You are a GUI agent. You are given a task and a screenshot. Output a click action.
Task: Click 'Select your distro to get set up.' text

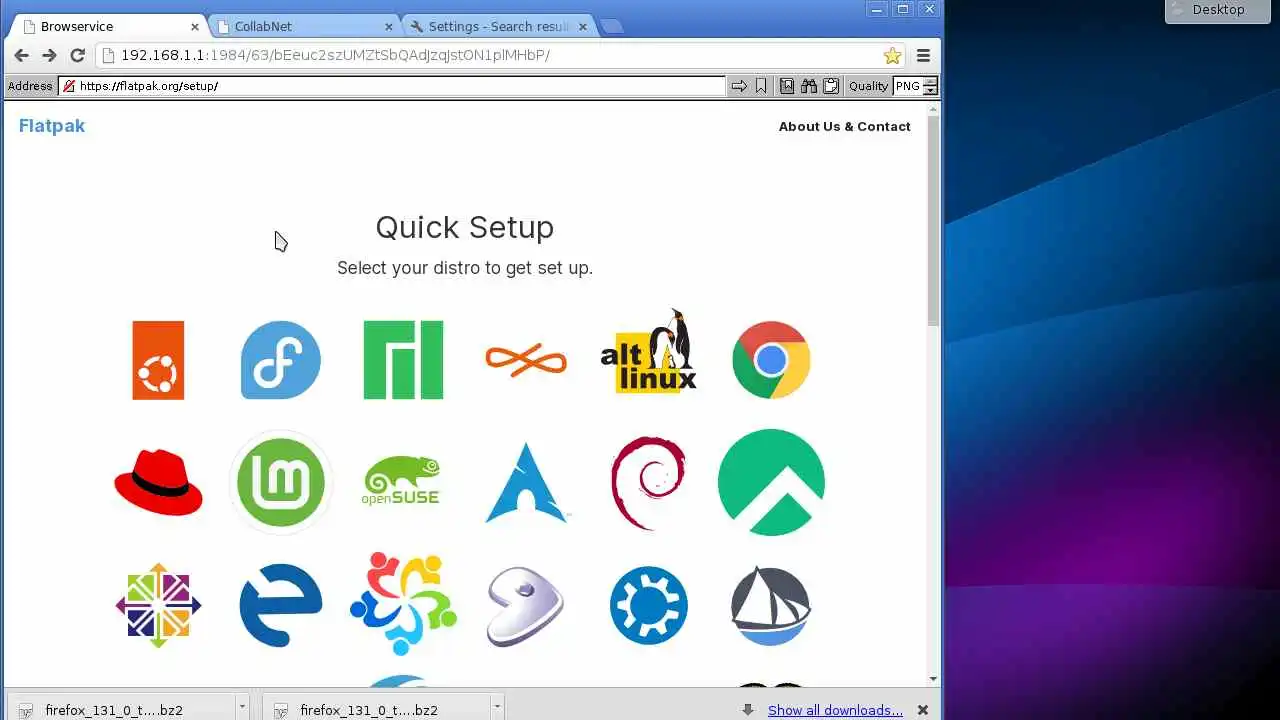point(465,268)
